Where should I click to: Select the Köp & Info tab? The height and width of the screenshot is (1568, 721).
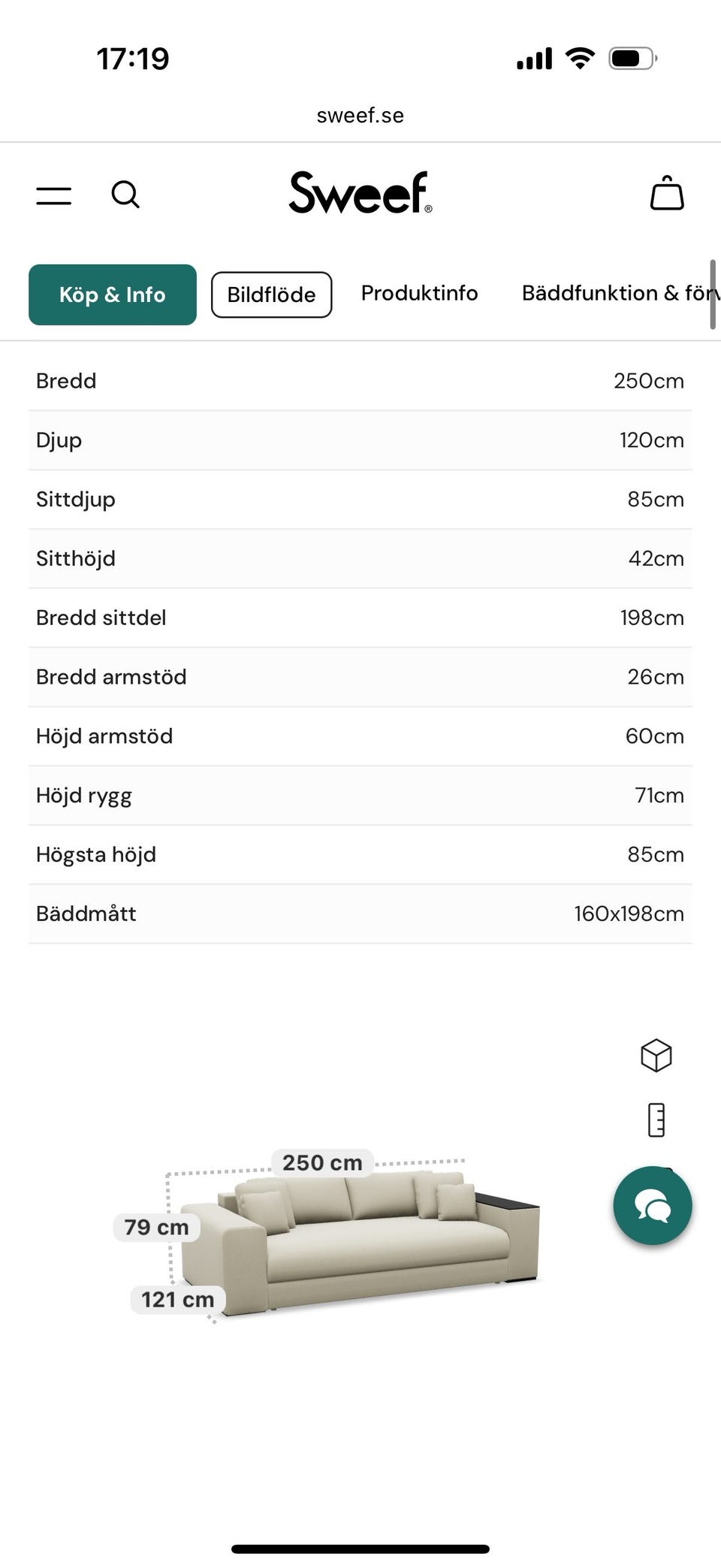(x=113, y=295)
